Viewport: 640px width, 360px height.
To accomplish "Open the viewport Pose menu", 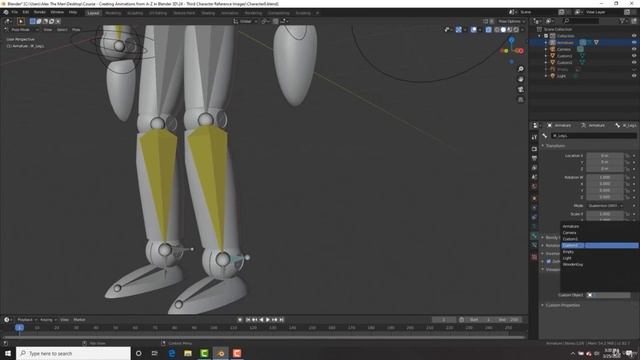I will point(76,30).
